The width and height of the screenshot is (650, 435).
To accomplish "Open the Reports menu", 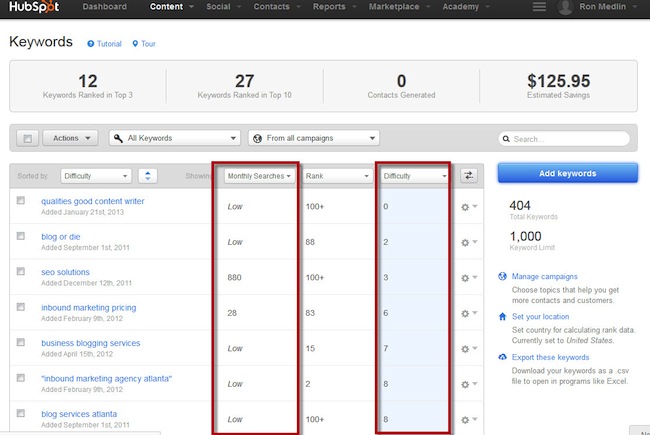I will click(335, 7).
